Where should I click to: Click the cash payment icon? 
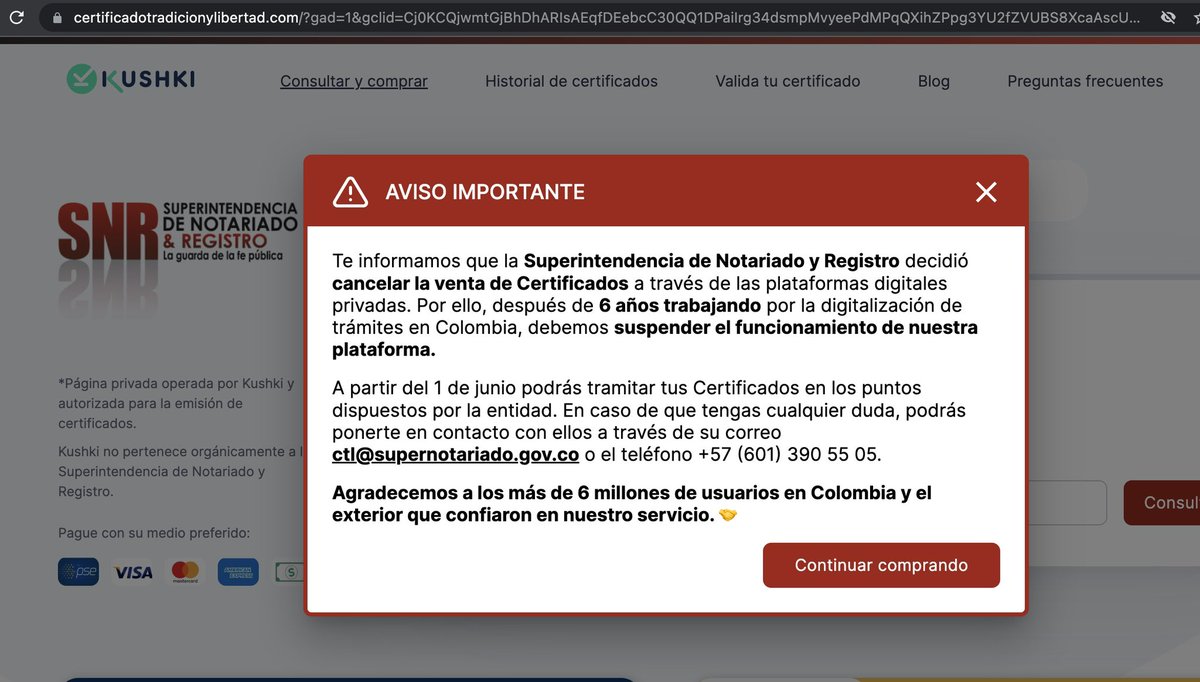289,572
